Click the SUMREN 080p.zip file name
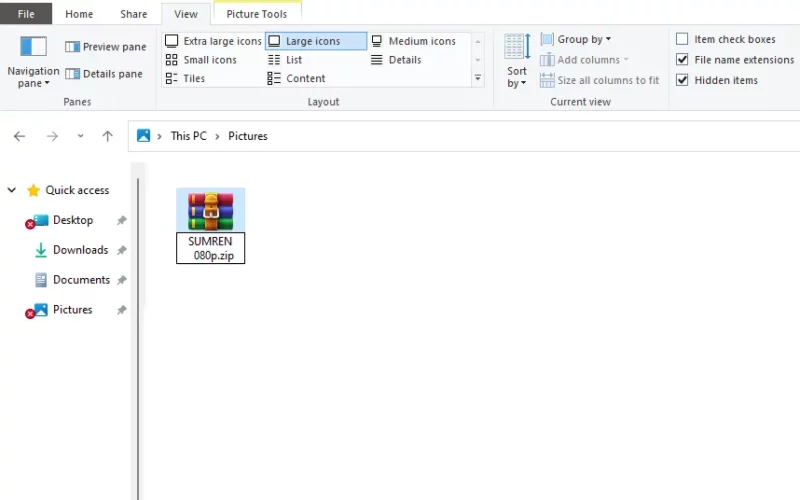Viewport: 800px width, 500px height. point(210,248)
